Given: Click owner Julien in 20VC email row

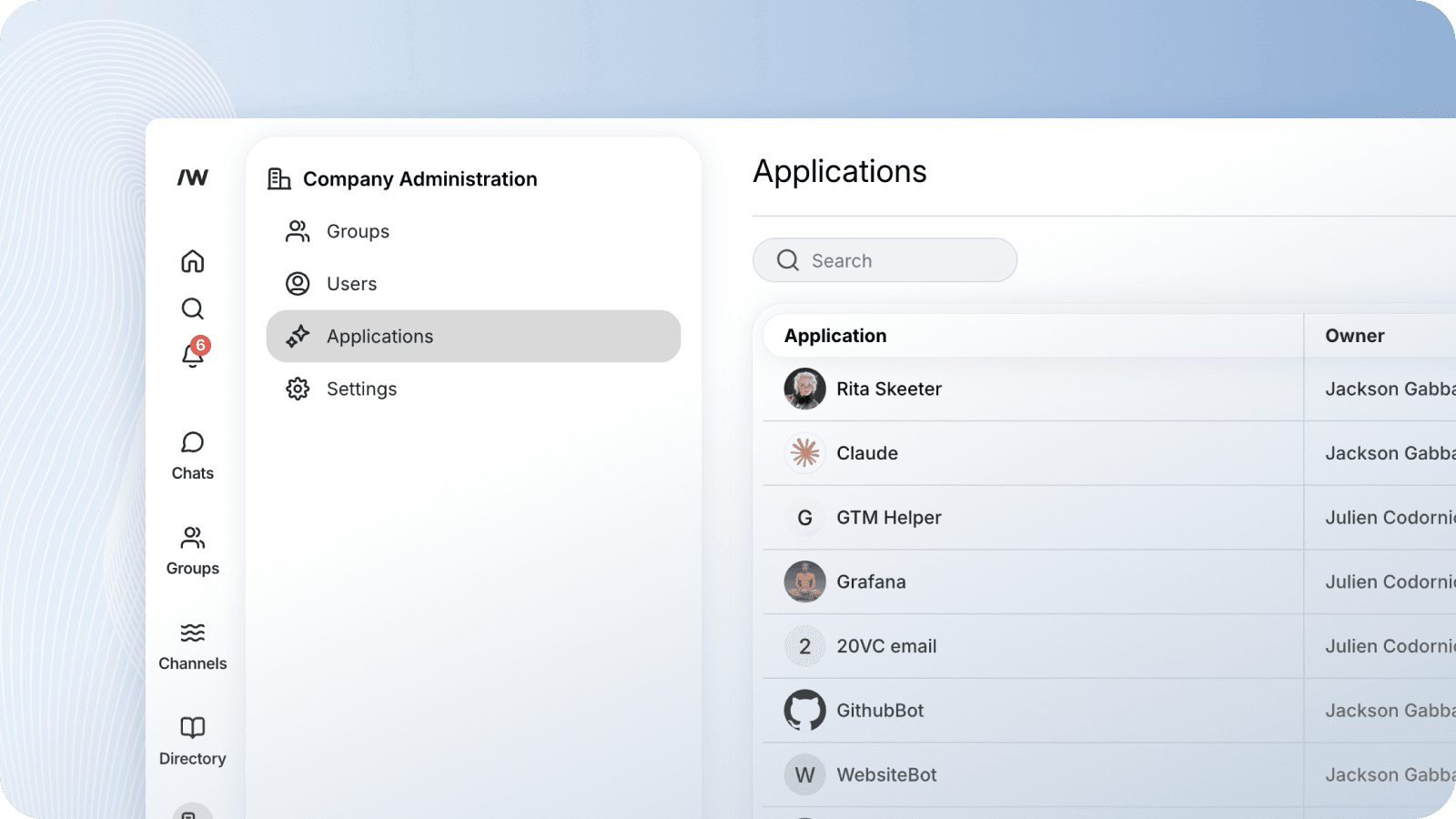Looking at the screenshot, I should pyautogui.click(x=1390, y=646).
